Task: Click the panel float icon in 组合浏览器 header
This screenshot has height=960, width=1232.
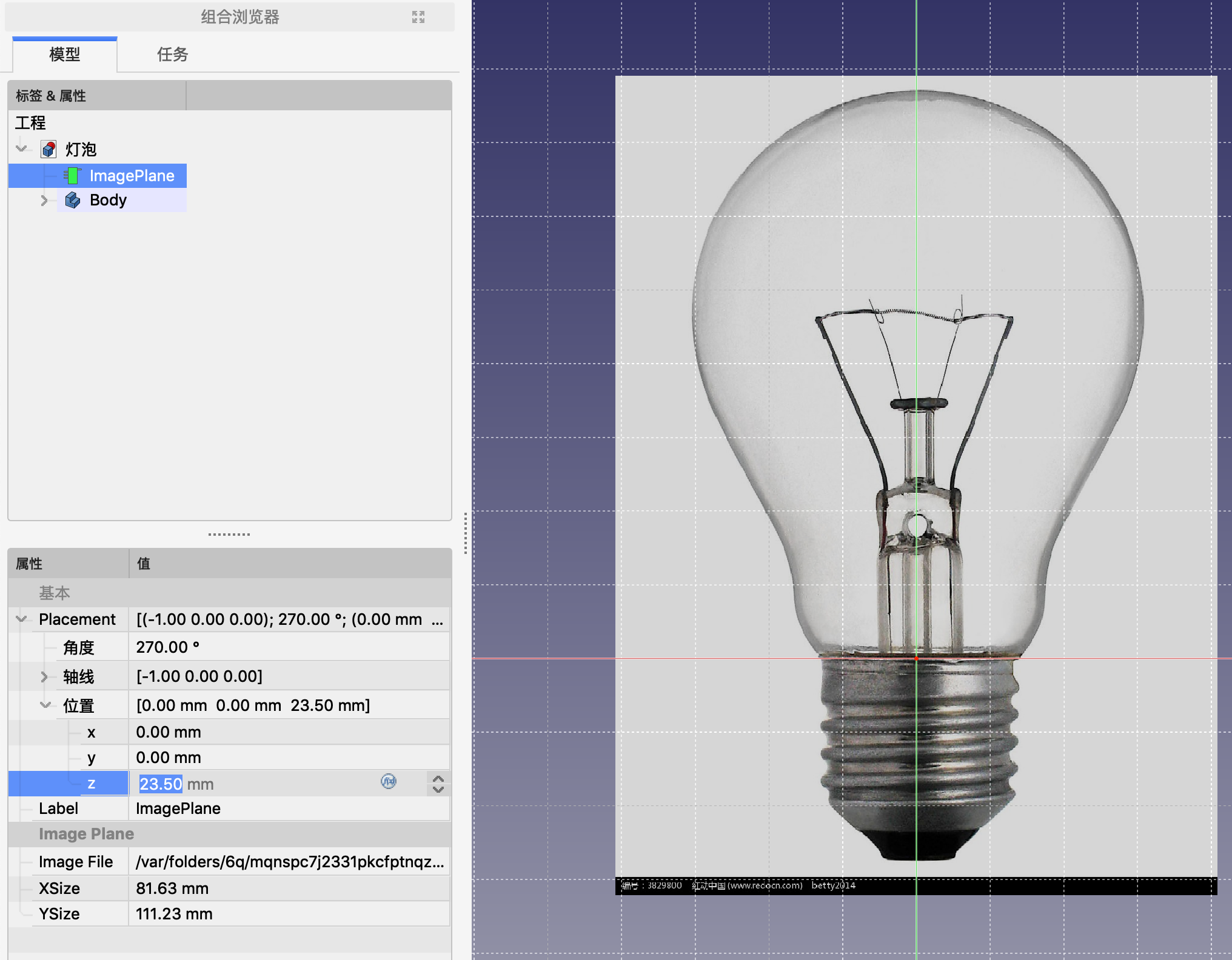Action: [x=418, y=17]
